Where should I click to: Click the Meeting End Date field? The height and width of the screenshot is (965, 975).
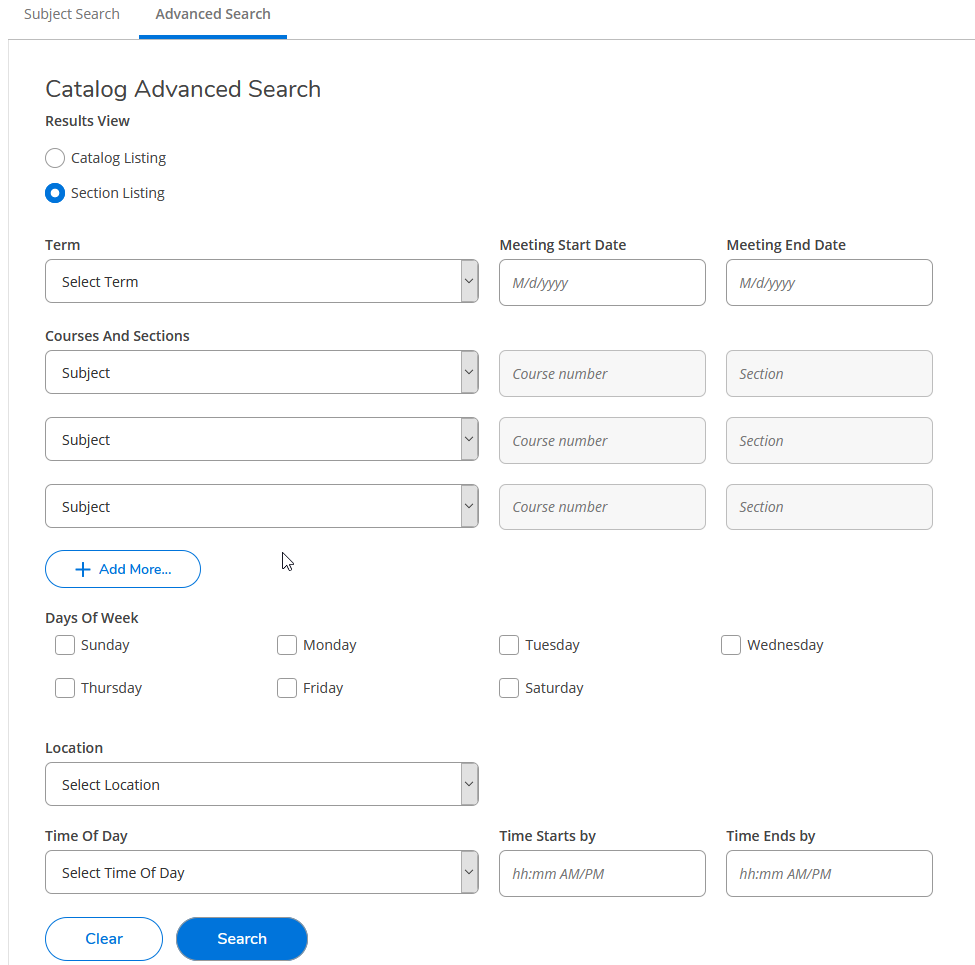coord(829,283)
